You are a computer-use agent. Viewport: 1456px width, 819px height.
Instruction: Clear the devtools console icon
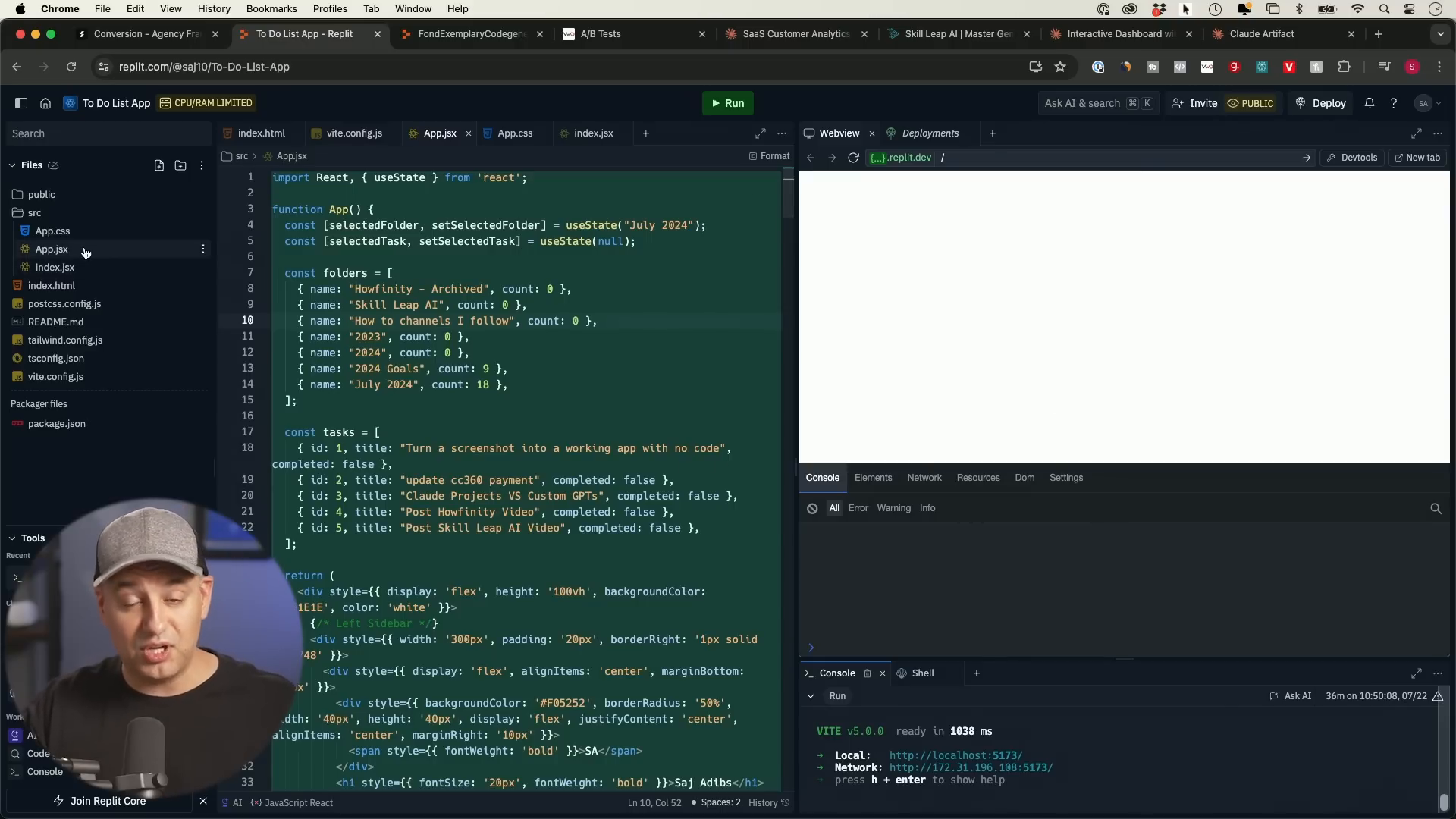point(812,509)
